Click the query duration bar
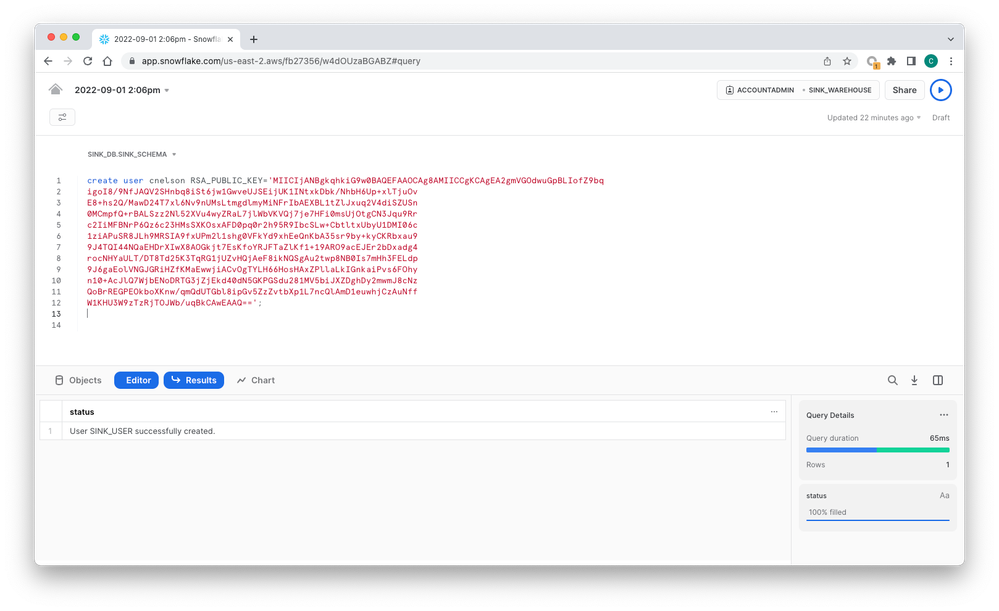Image resolution: width=999 pixels, height=611 pixels. (877, 450)
